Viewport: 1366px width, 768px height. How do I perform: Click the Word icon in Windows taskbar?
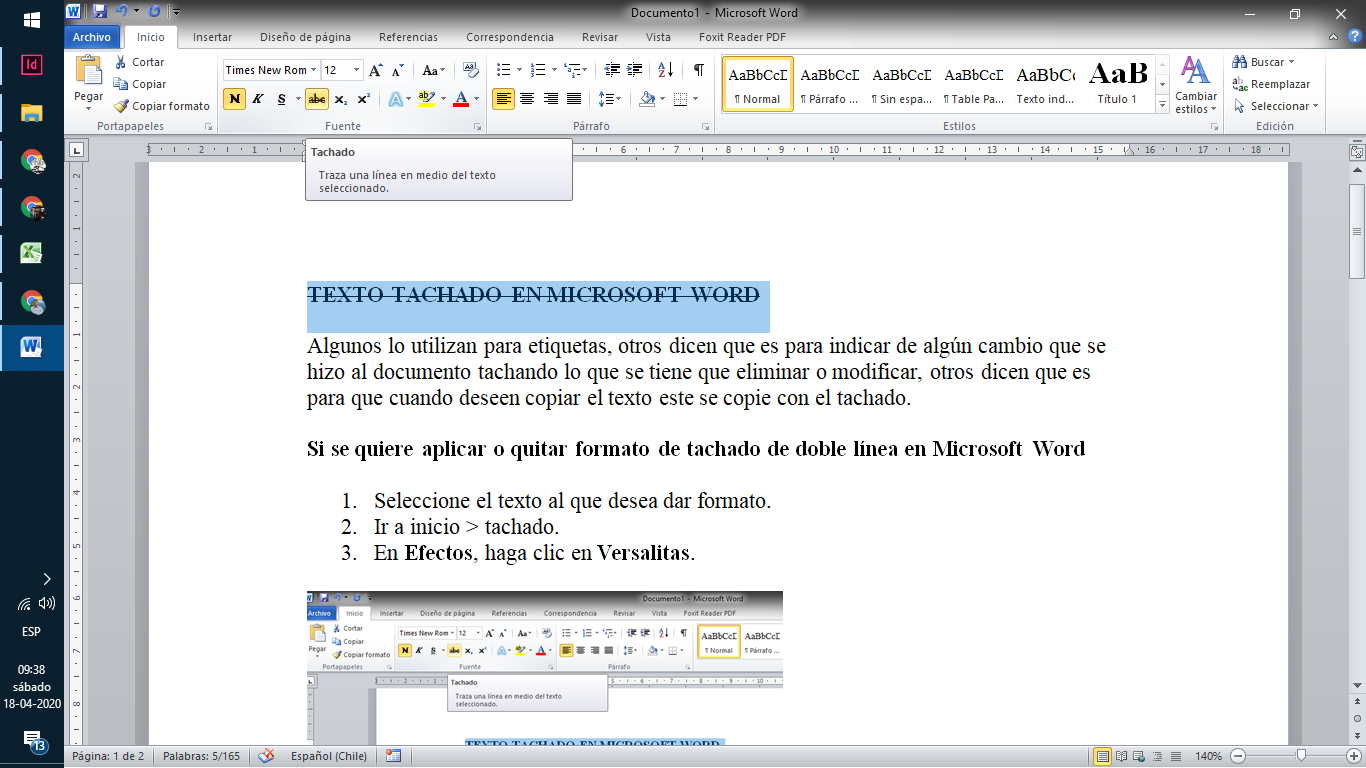pyautogui.click(x=32, y=347)
